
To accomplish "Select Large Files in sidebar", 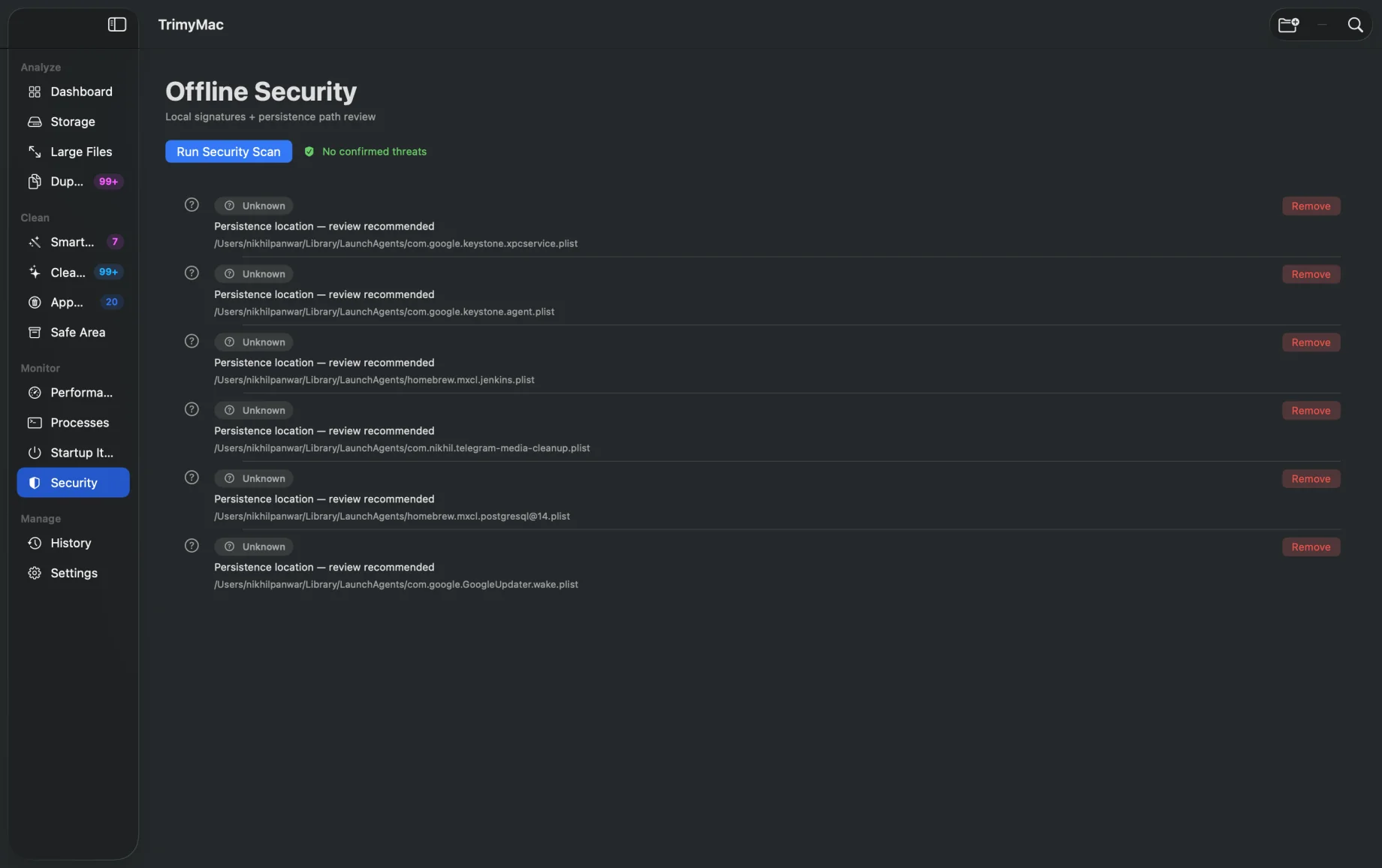I will [x=73, y=152].
